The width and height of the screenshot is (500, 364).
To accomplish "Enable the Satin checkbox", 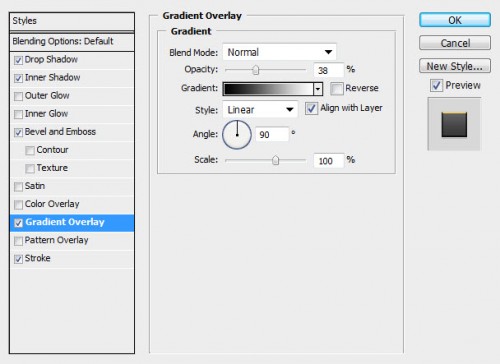I will pos(18,186).
